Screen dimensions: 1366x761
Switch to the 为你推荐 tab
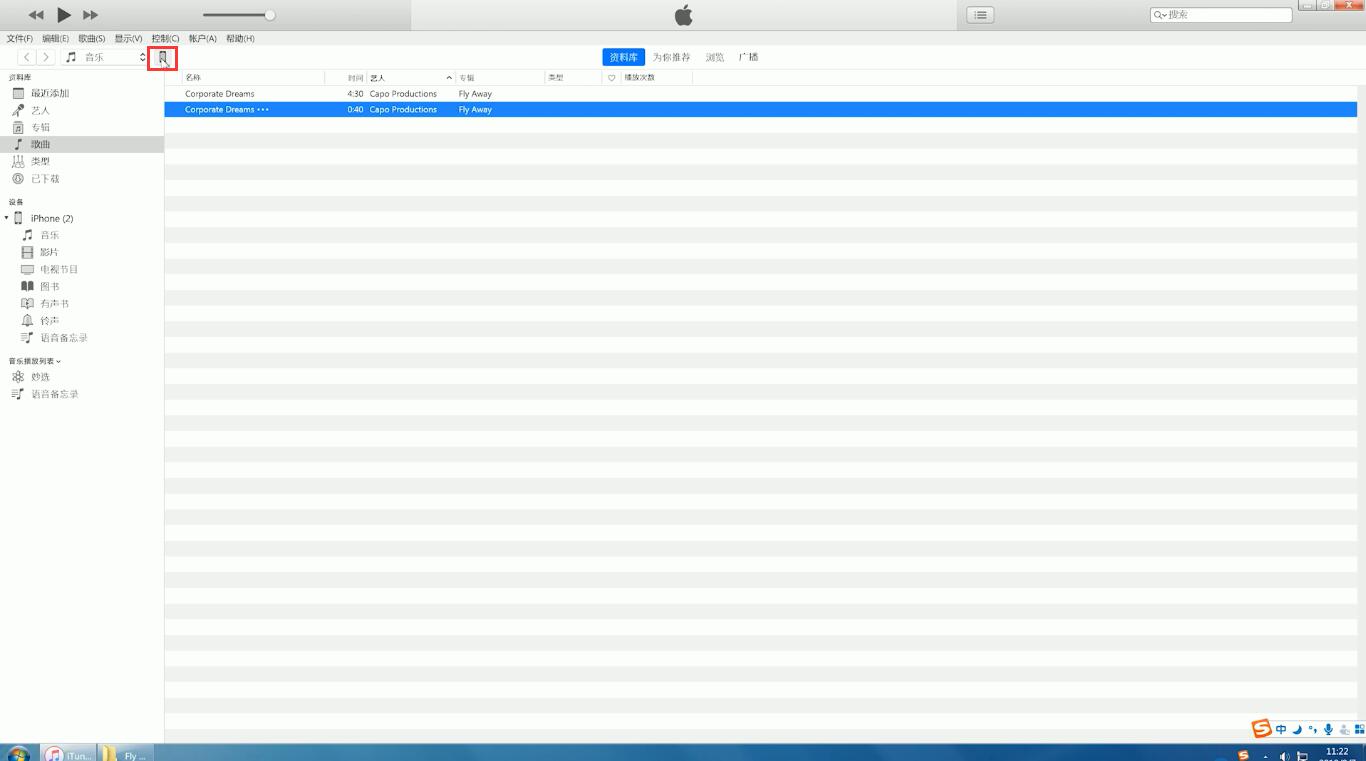pyautogui.click(x=672, y=57)
